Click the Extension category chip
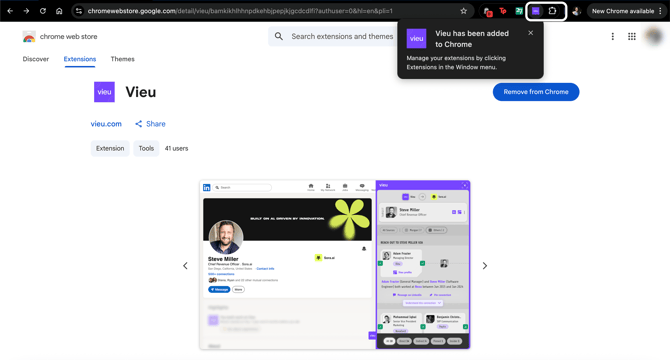The width and height of the screenshot is (670, 360). pyautogui.click(x=110, y=148)
